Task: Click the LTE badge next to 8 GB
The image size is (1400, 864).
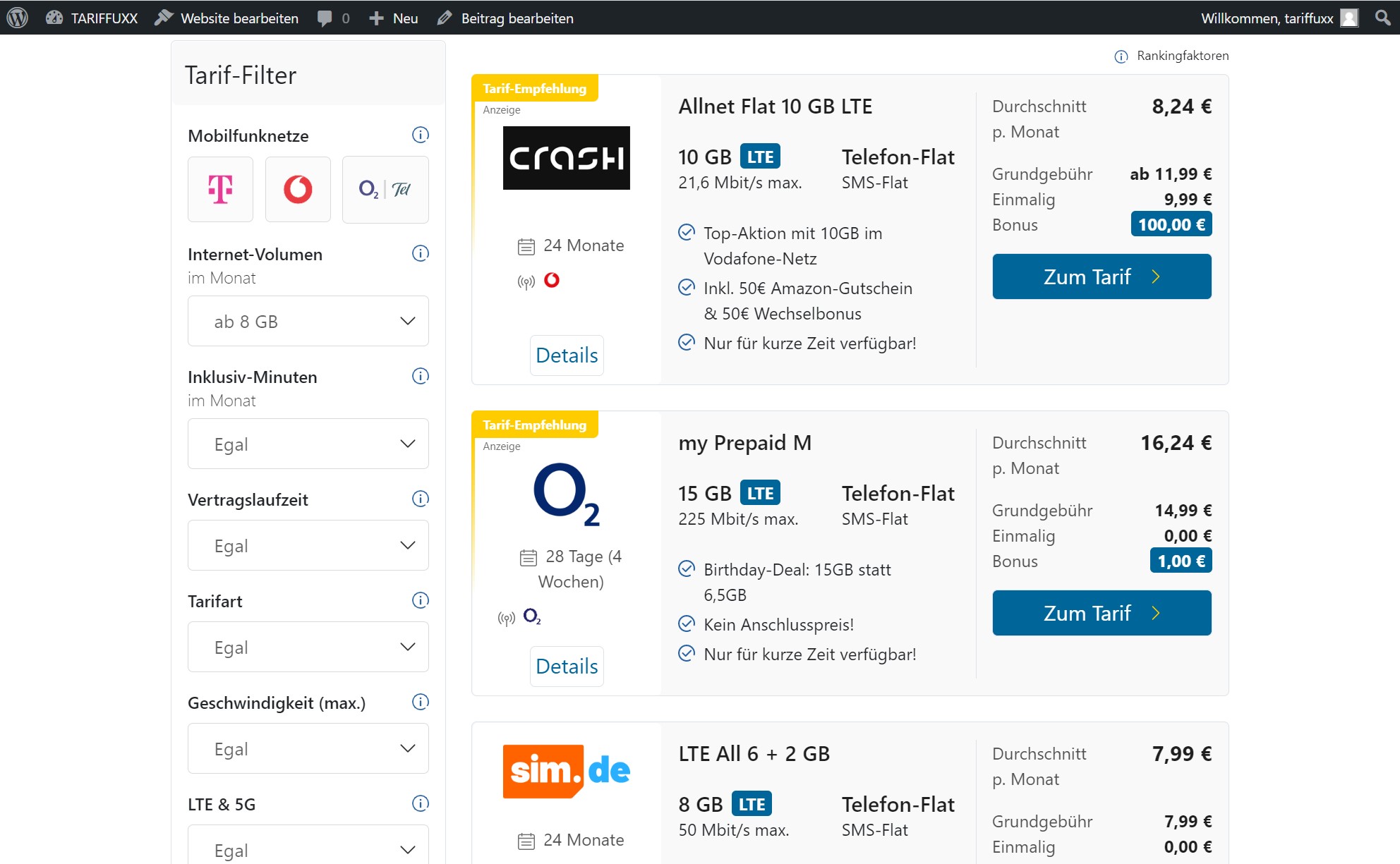Action: pyautogui.click(x=752, y=804)
